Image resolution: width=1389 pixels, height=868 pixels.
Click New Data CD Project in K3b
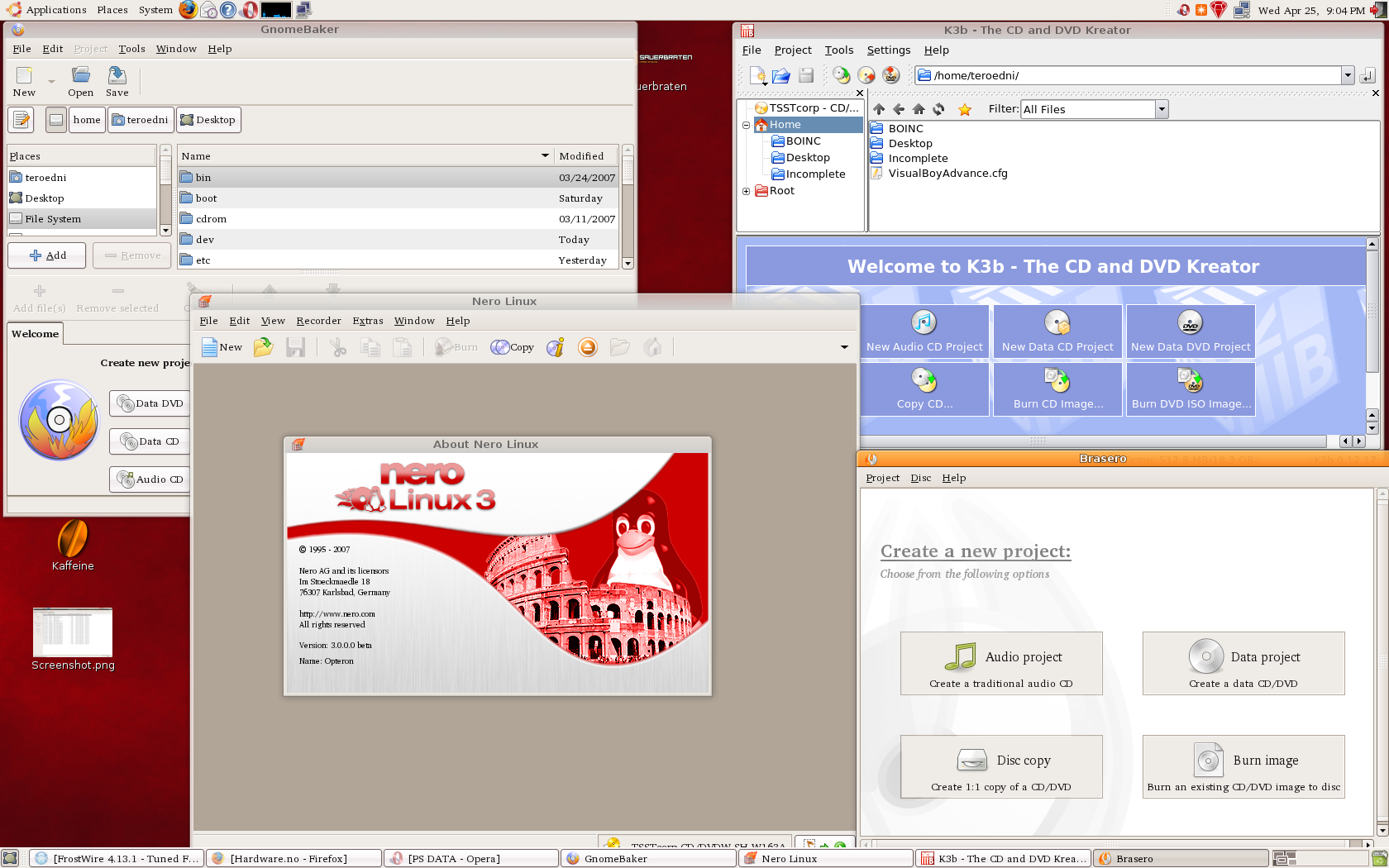point(1057,331)
